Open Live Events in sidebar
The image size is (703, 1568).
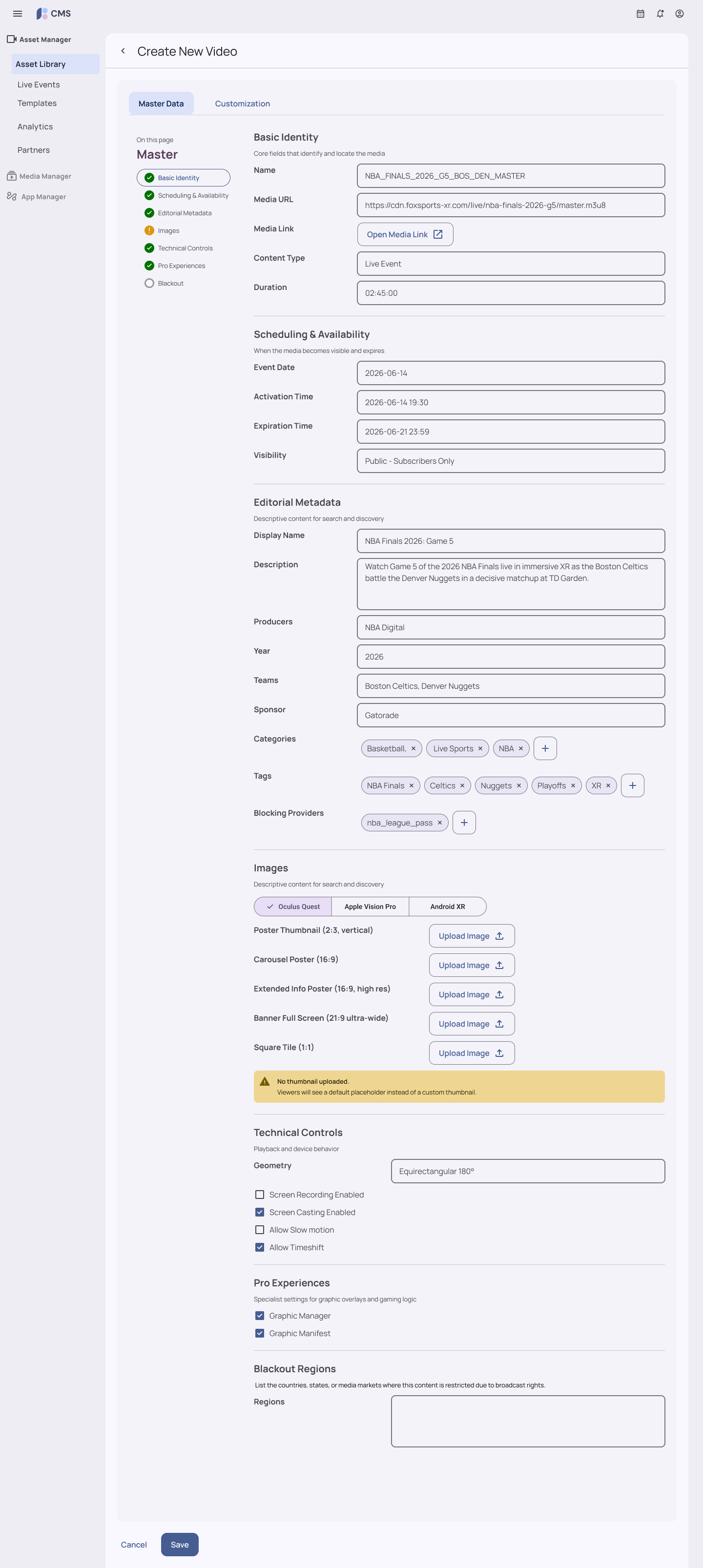39,84
